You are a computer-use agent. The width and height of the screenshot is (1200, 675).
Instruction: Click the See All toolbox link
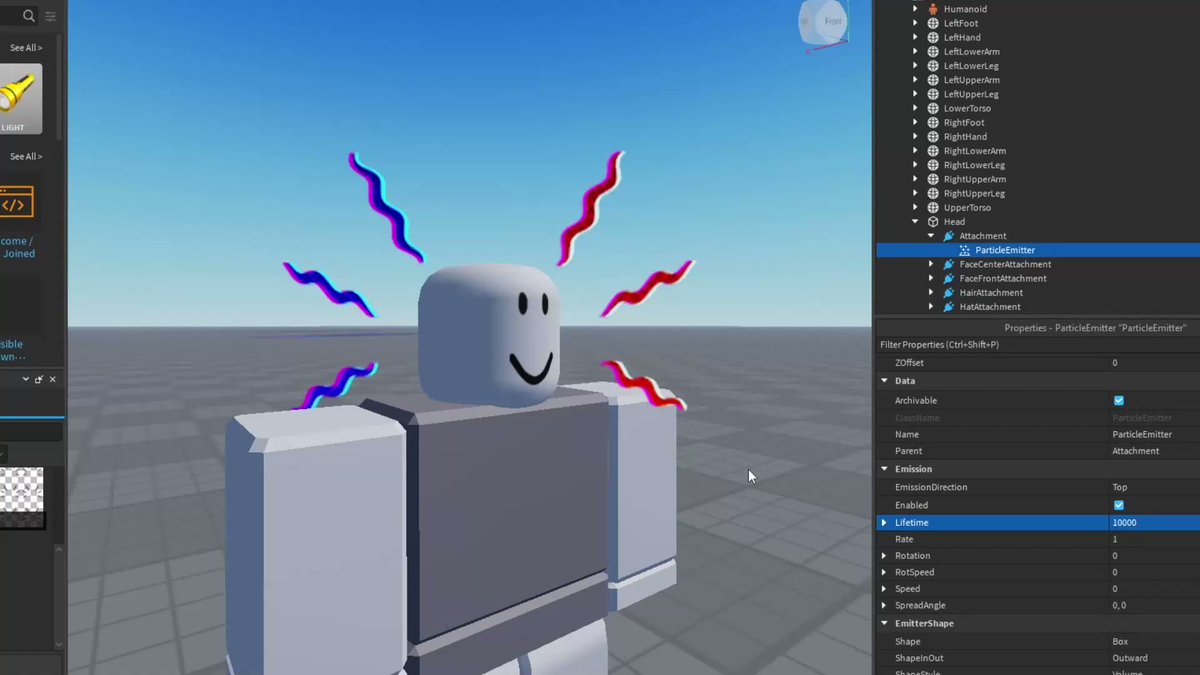tap(25, 47)
